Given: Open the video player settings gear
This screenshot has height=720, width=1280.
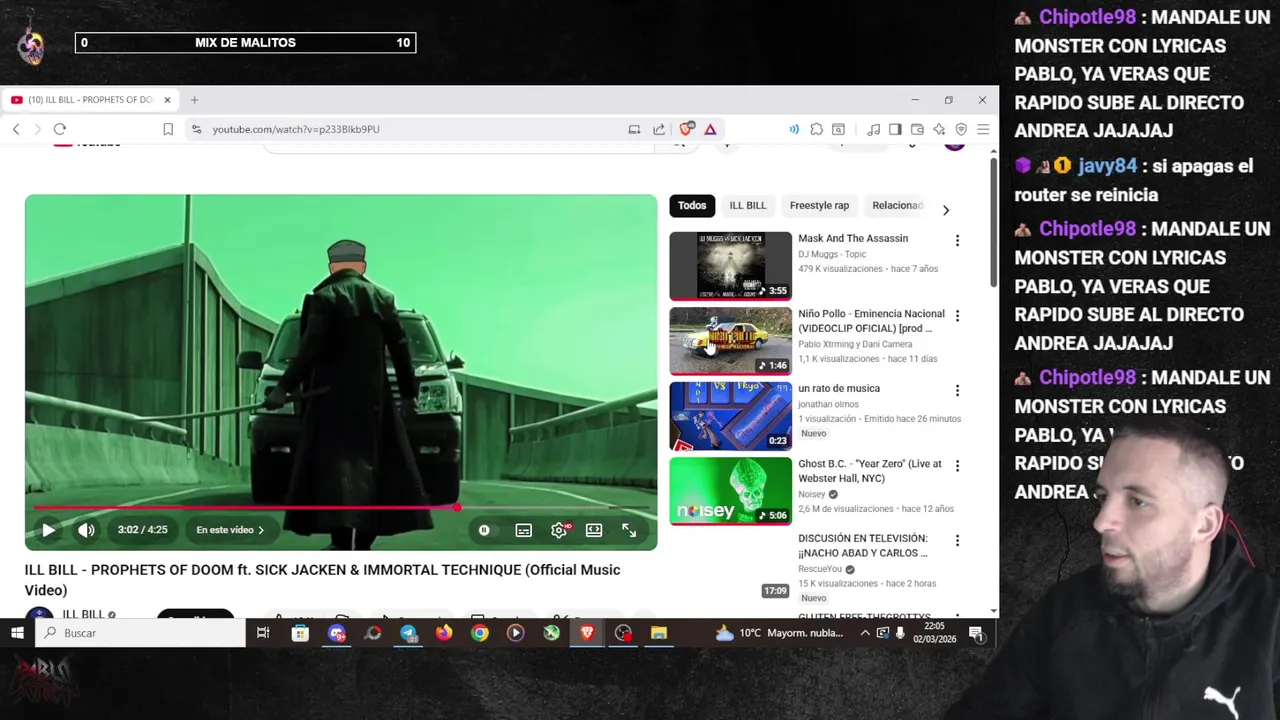Looking at the screenshot, I should pyautogui.click(x=559, y=530).
